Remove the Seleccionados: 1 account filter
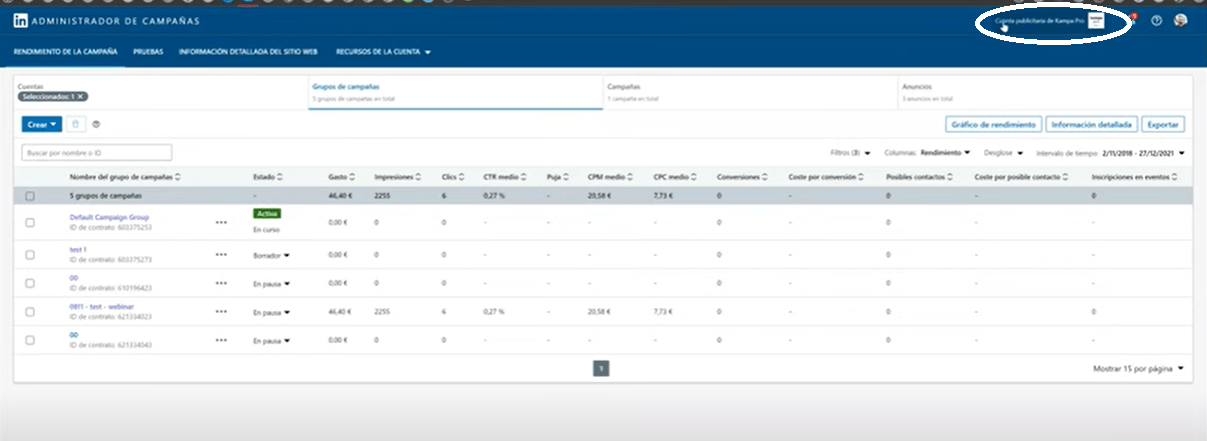The height and width of the screenshot is (441, 1207). tap(81, 96)
